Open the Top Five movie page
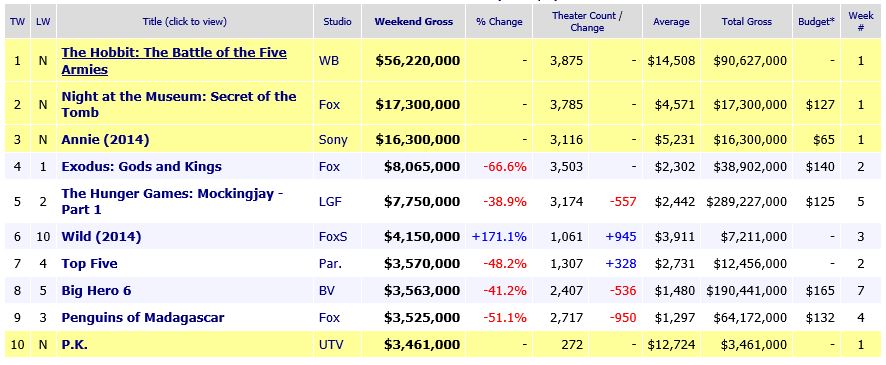The width and height of the screenshot is (886, 365). tap(89, 264)
